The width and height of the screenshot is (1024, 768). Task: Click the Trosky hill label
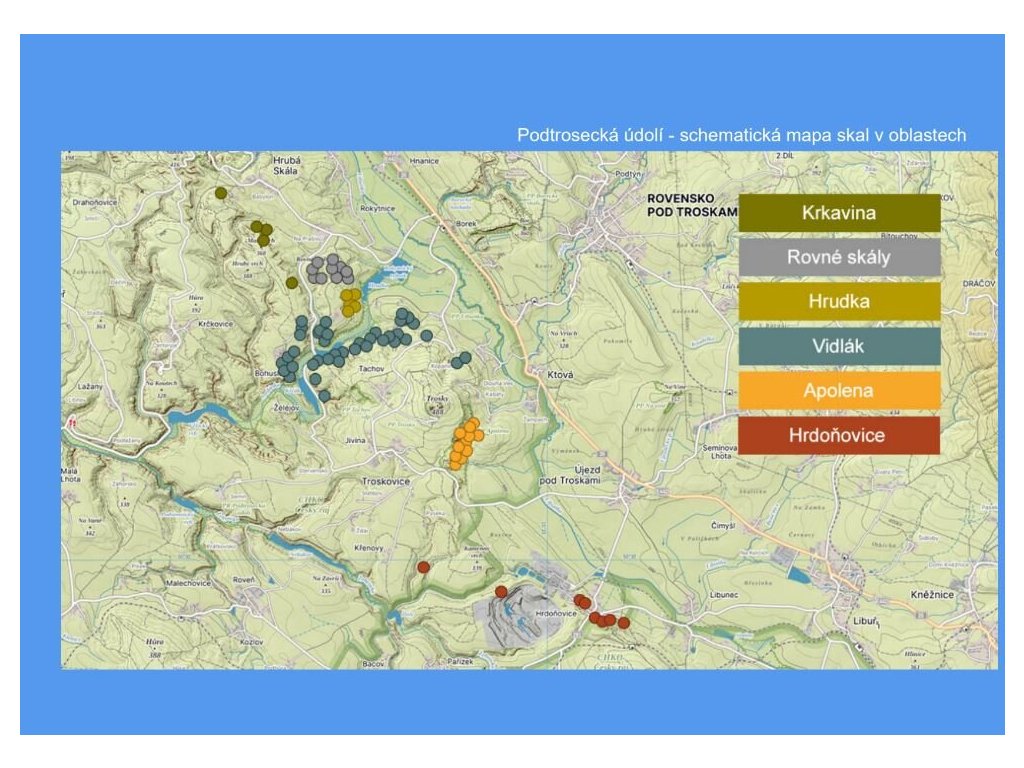[437, 398]
